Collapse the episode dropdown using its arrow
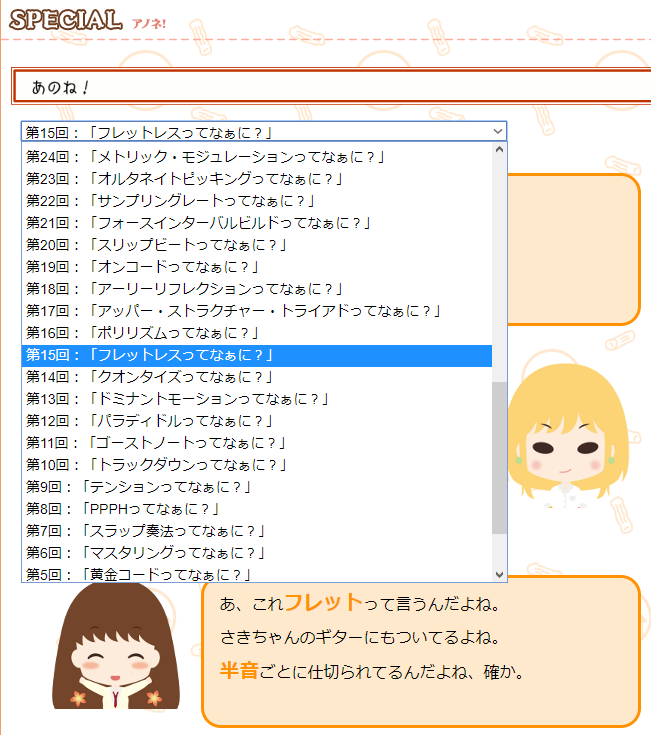The height and width of the screenshot is (735, 651). (498, 132)
